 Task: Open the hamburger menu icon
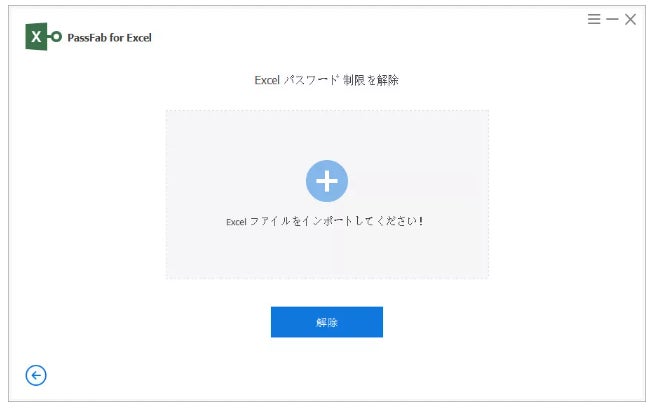point(594,19)
